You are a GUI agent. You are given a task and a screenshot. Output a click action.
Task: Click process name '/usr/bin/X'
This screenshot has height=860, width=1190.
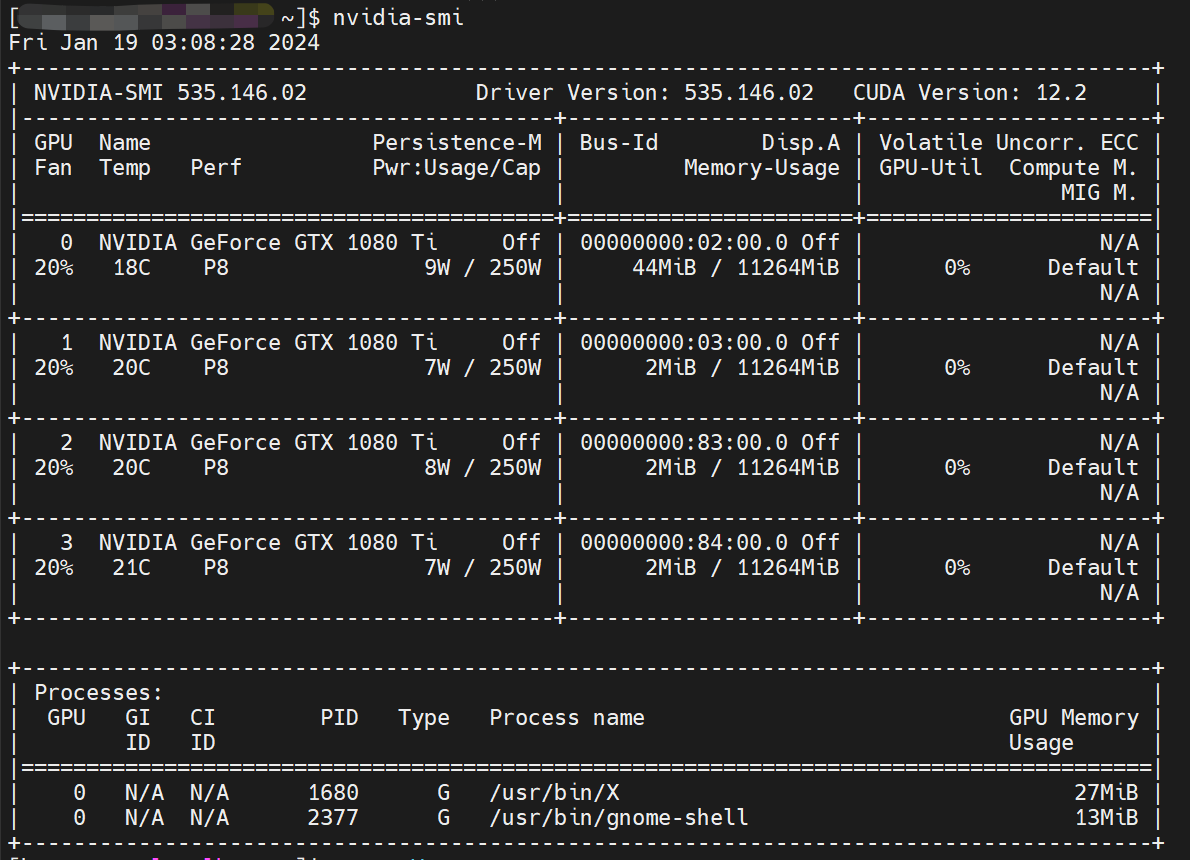(554, 793)
